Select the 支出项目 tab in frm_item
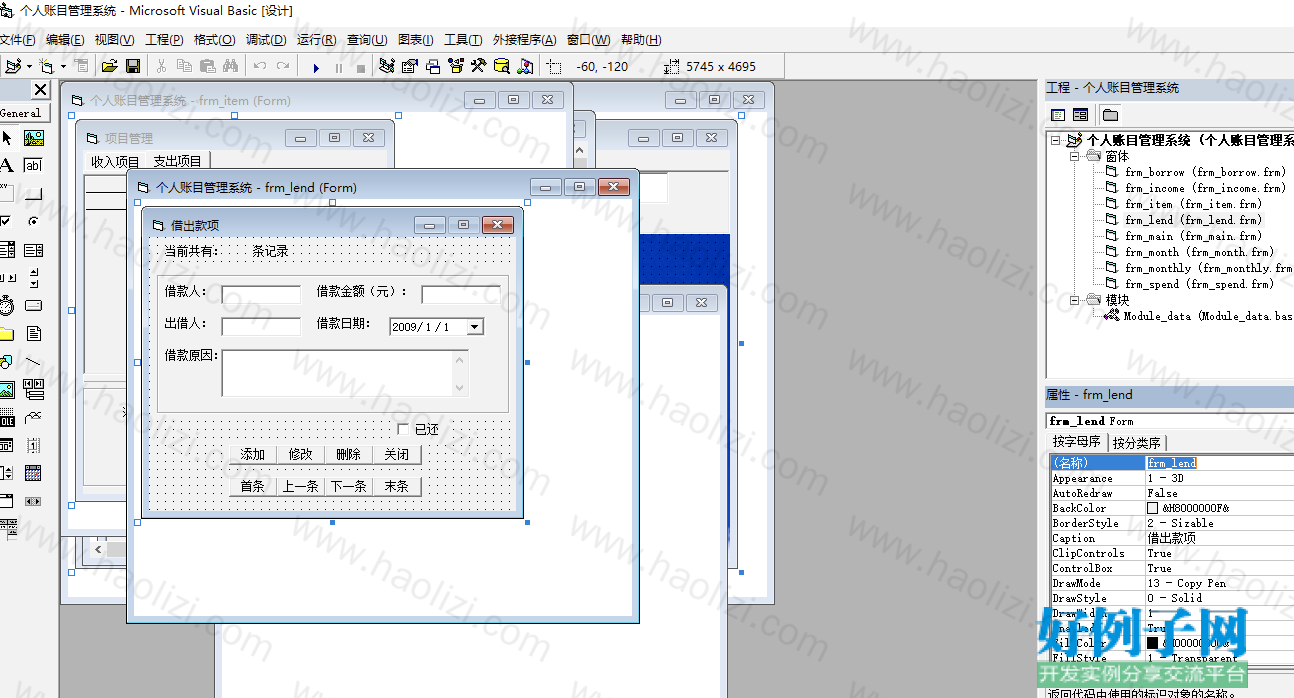 pos(177,161)
